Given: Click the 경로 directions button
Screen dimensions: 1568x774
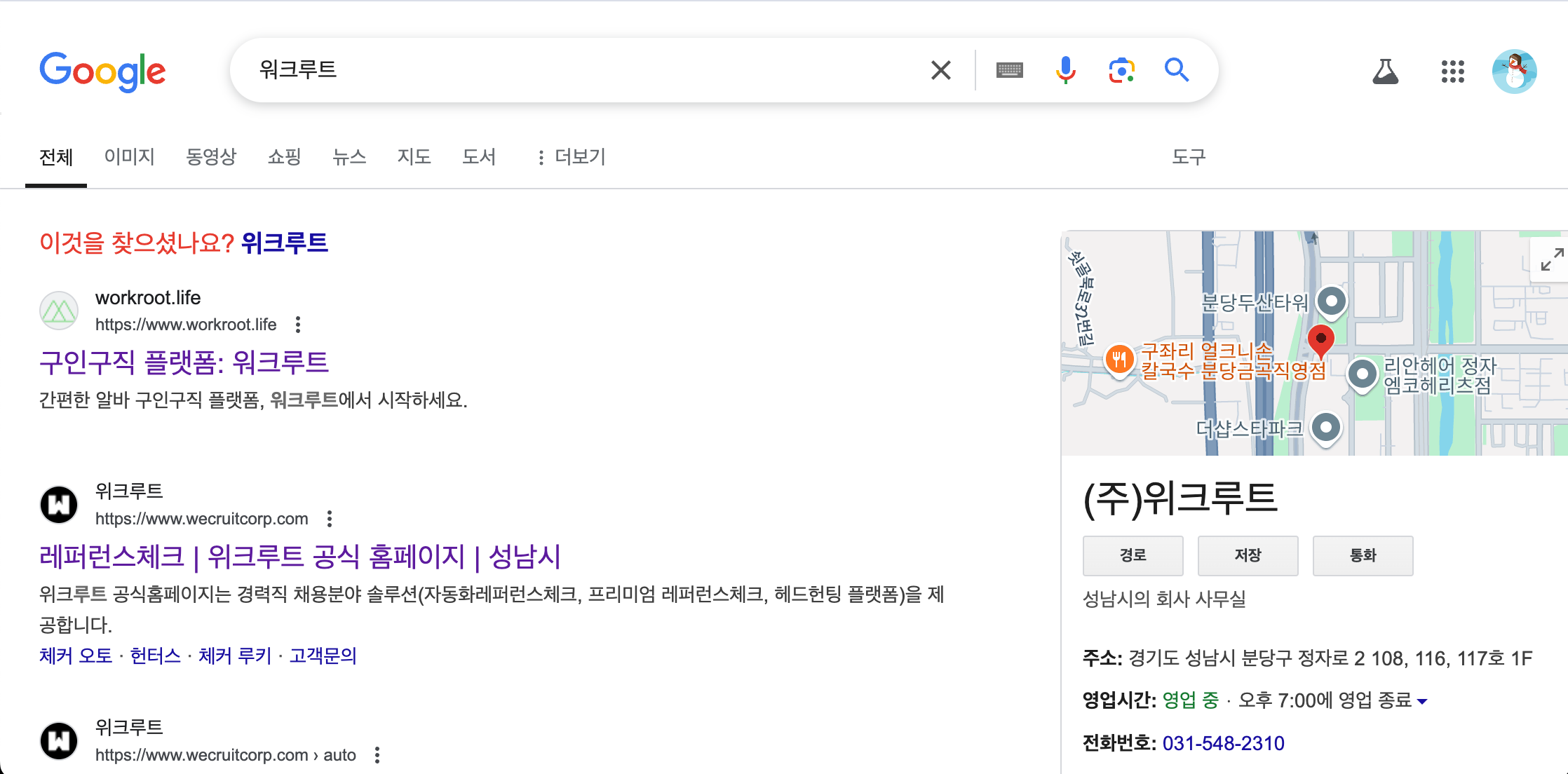Looking at the screenshot, I should (x=1133, y=555).
